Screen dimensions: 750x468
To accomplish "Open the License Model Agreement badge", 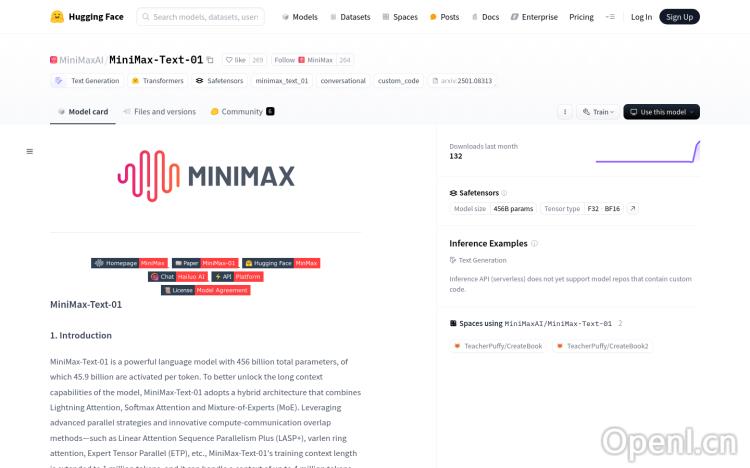I will 206,290.
